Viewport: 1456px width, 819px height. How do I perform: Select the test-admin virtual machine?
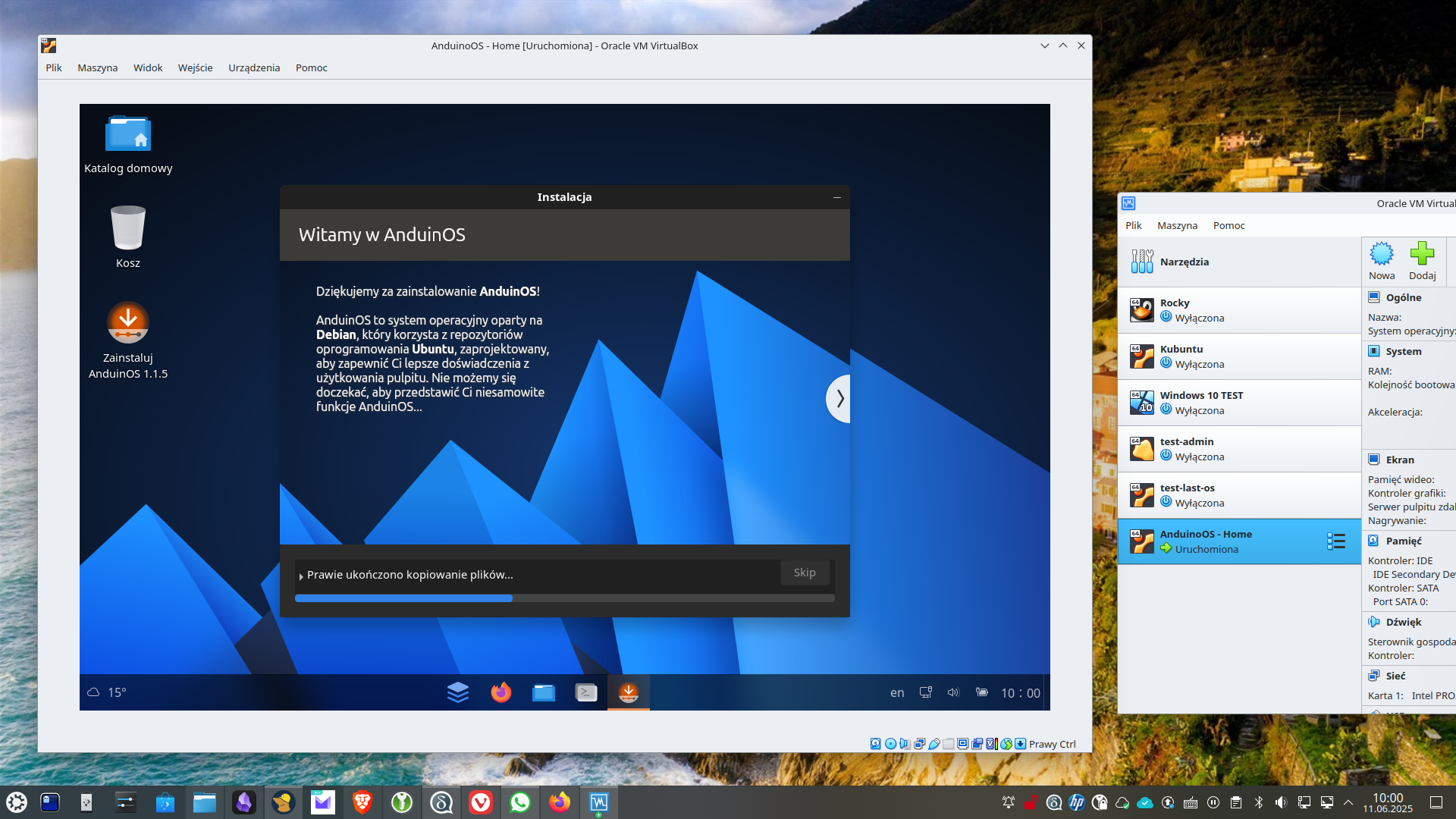(1239, 449)
